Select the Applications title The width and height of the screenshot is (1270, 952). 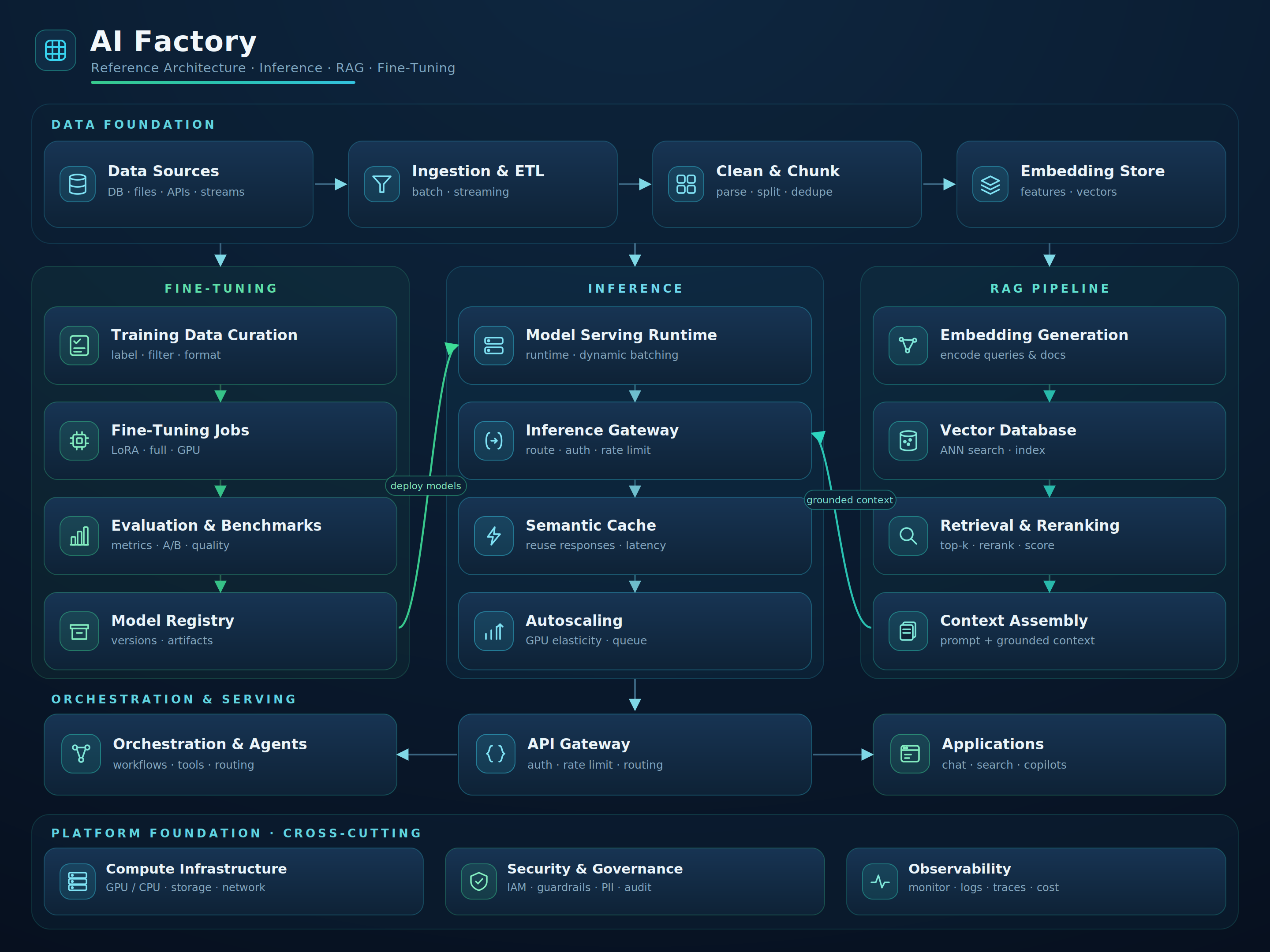coord(993,744)
